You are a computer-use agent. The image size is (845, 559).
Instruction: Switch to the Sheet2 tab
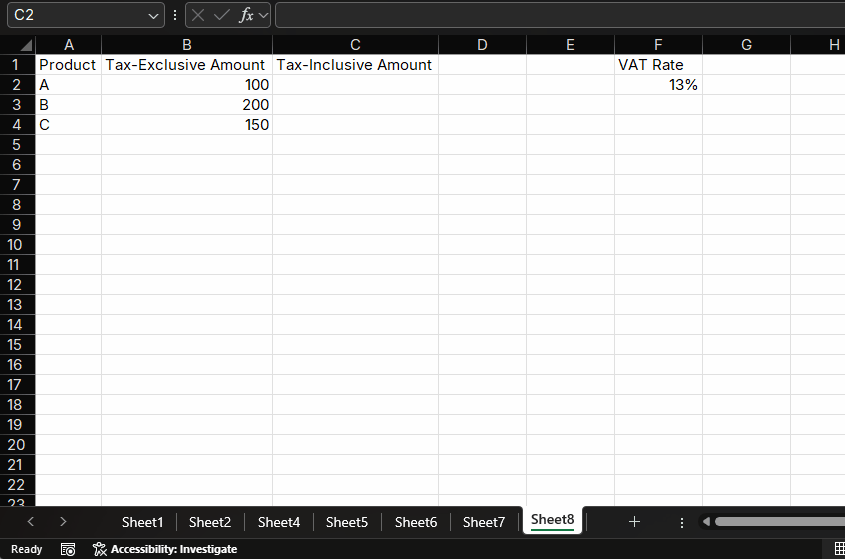[210, 522]
